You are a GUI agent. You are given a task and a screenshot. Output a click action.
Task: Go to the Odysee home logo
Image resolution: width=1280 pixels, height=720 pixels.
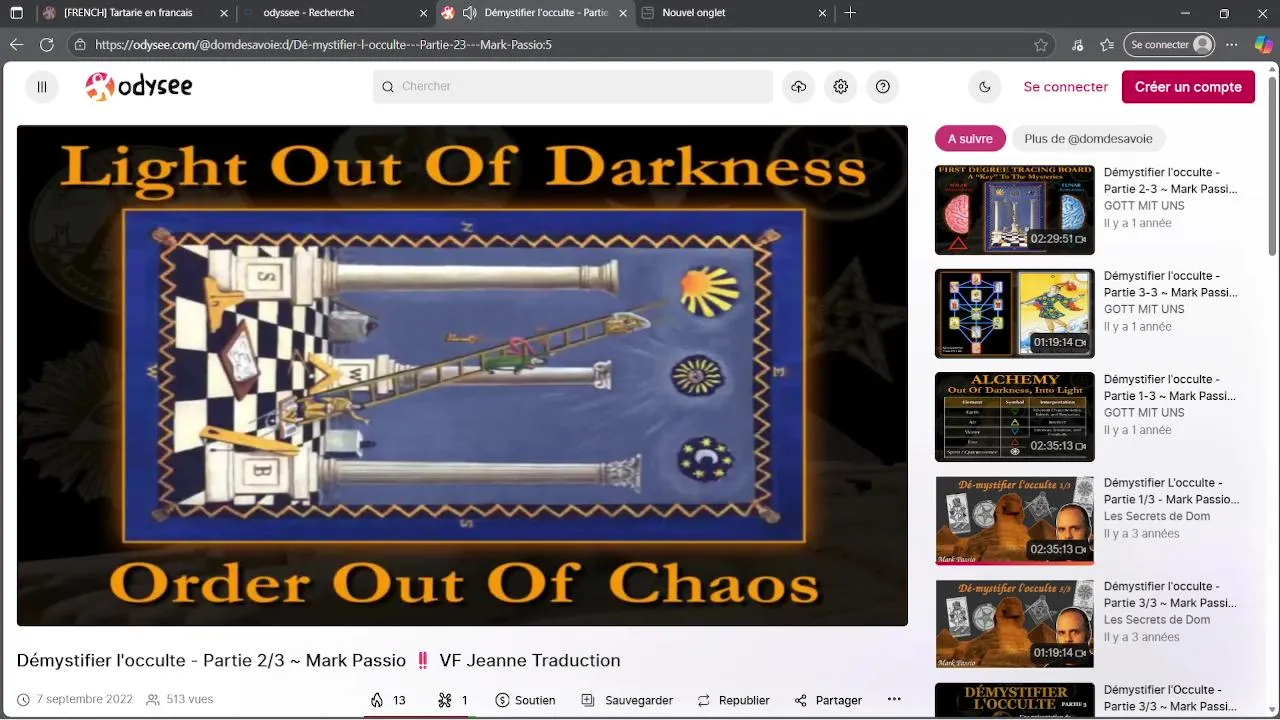[139, 87]
